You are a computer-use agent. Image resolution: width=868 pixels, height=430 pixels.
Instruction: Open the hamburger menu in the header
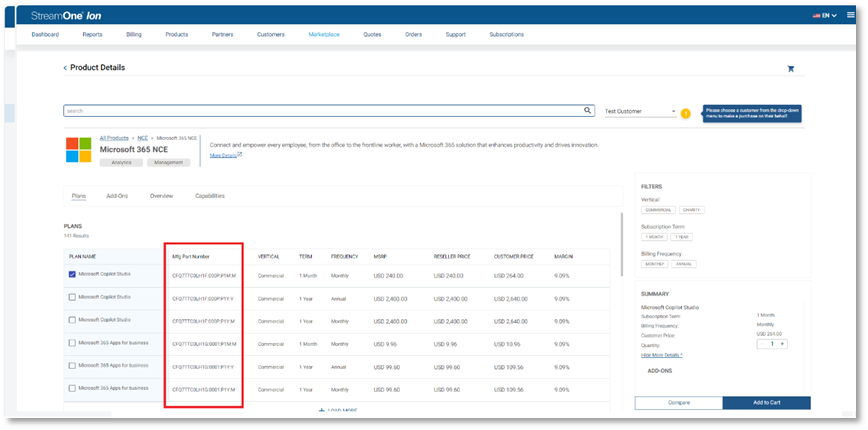851,15
